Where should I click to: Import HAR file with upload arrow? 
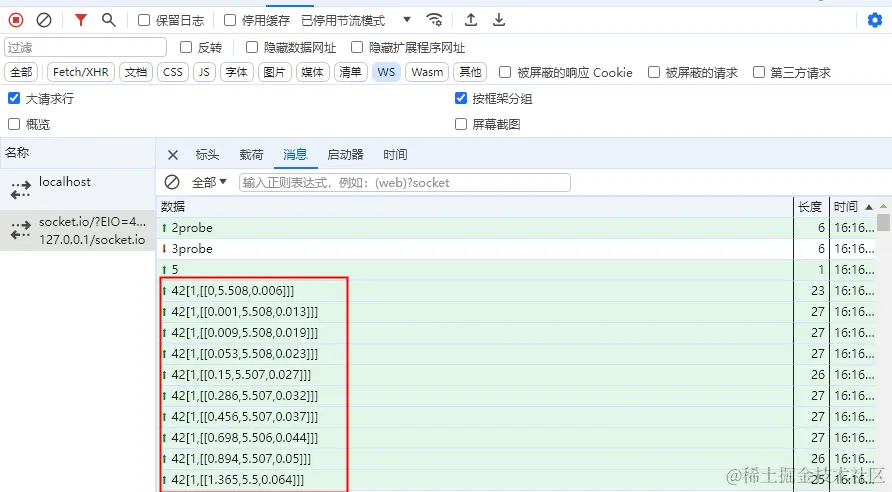pos(471,20)
